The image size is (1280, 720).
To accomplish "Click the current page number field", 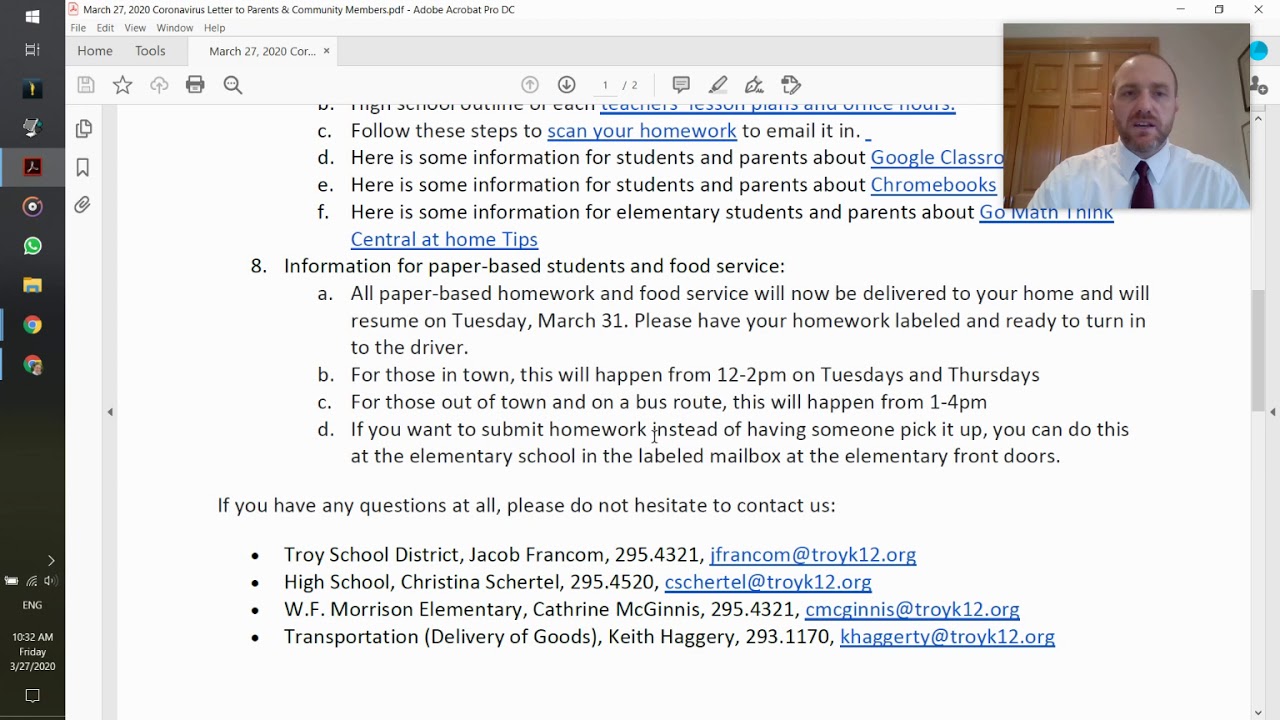I will point(605,85).
